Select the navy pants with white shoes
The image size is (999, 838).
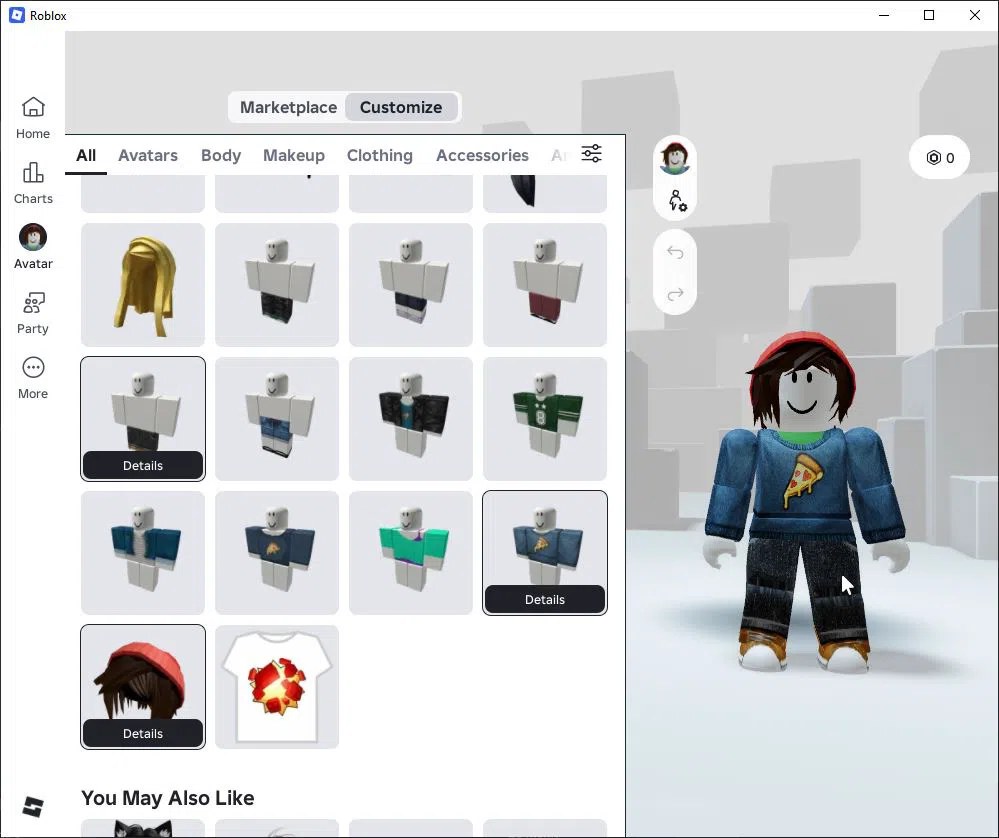(x=411, y=285)
